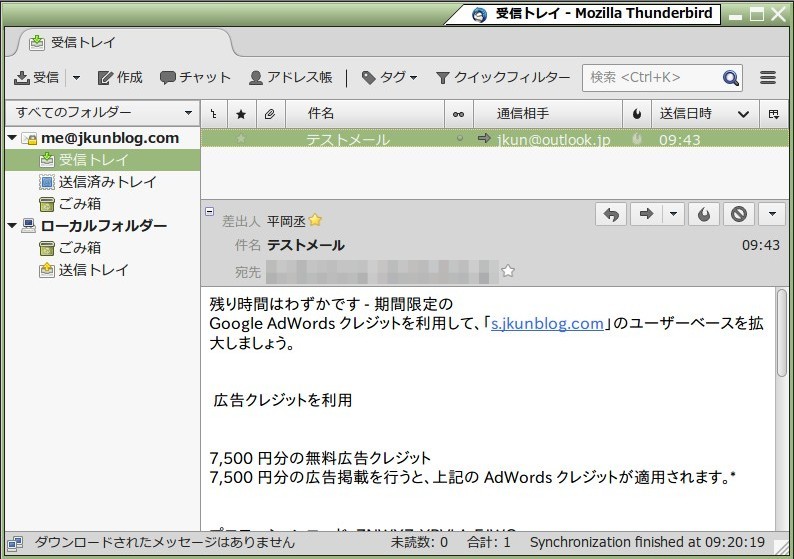Toggle the yellow star beside 平岡丞
The image size is (794, 559).
click(x=315, y=220)
